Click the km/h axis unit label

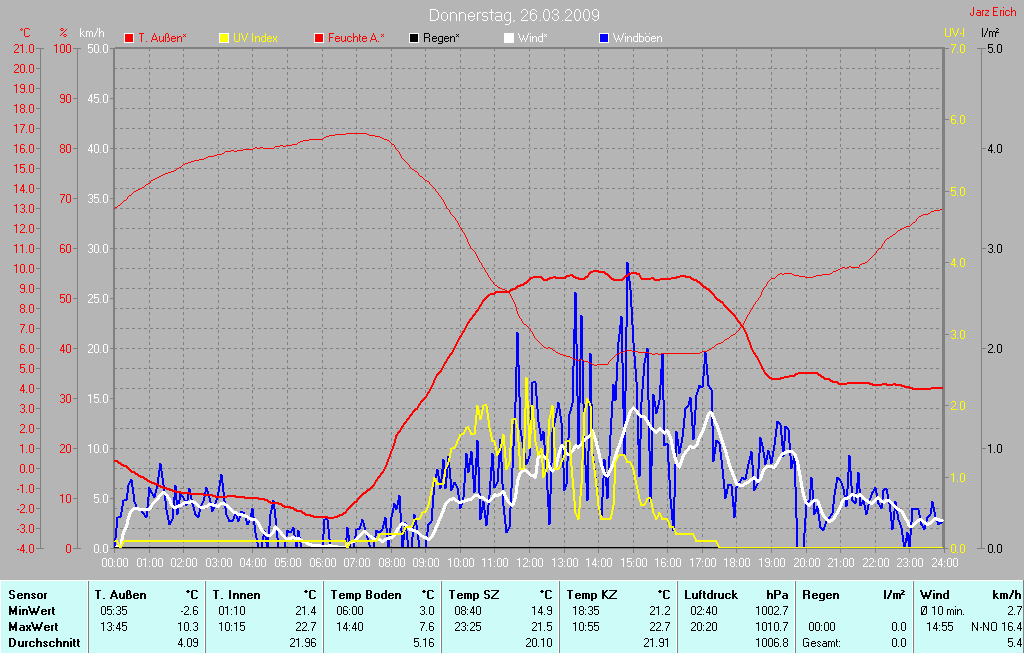(x=92, y=33)
